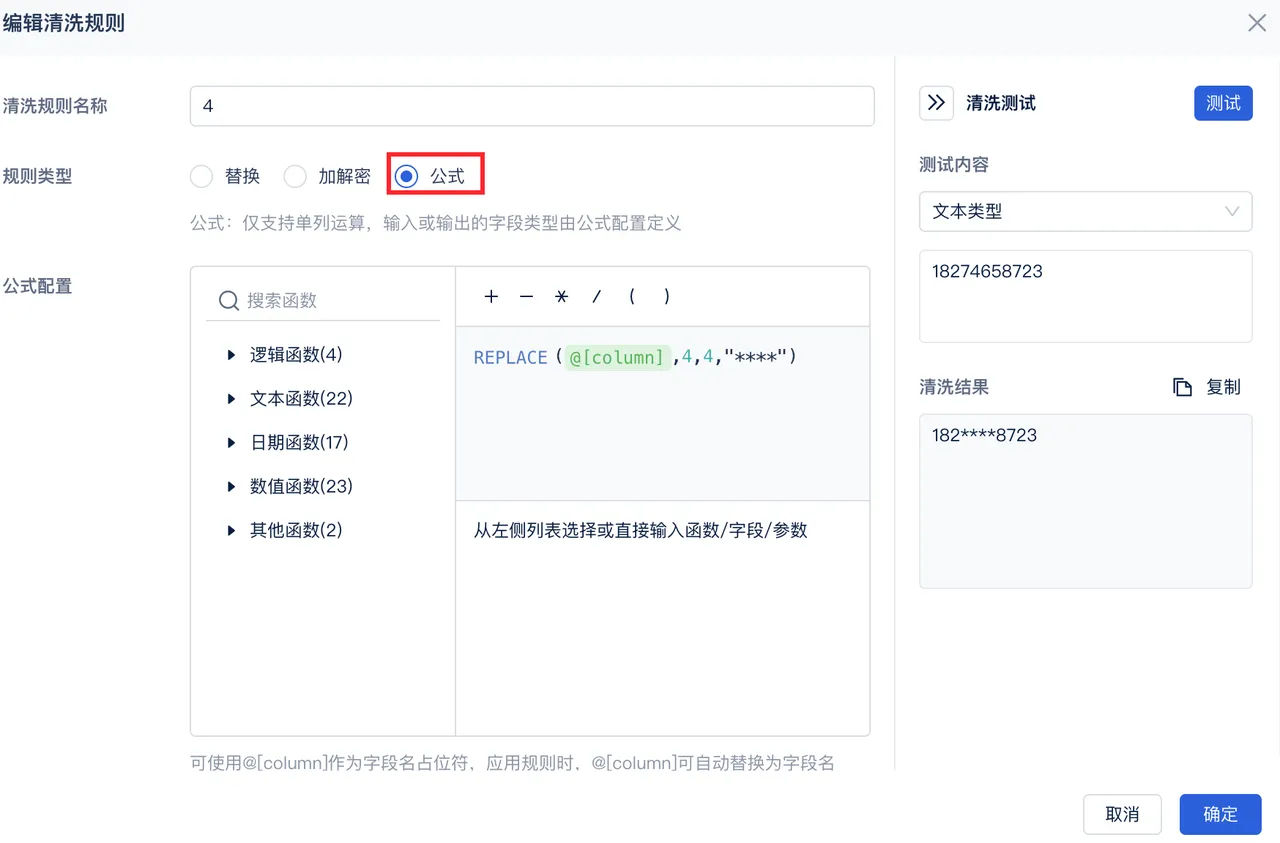This screenshot has height=843, width=1280.
Task: Click 确定 to confirm the rule
Action: click(x=1220, y=814)
